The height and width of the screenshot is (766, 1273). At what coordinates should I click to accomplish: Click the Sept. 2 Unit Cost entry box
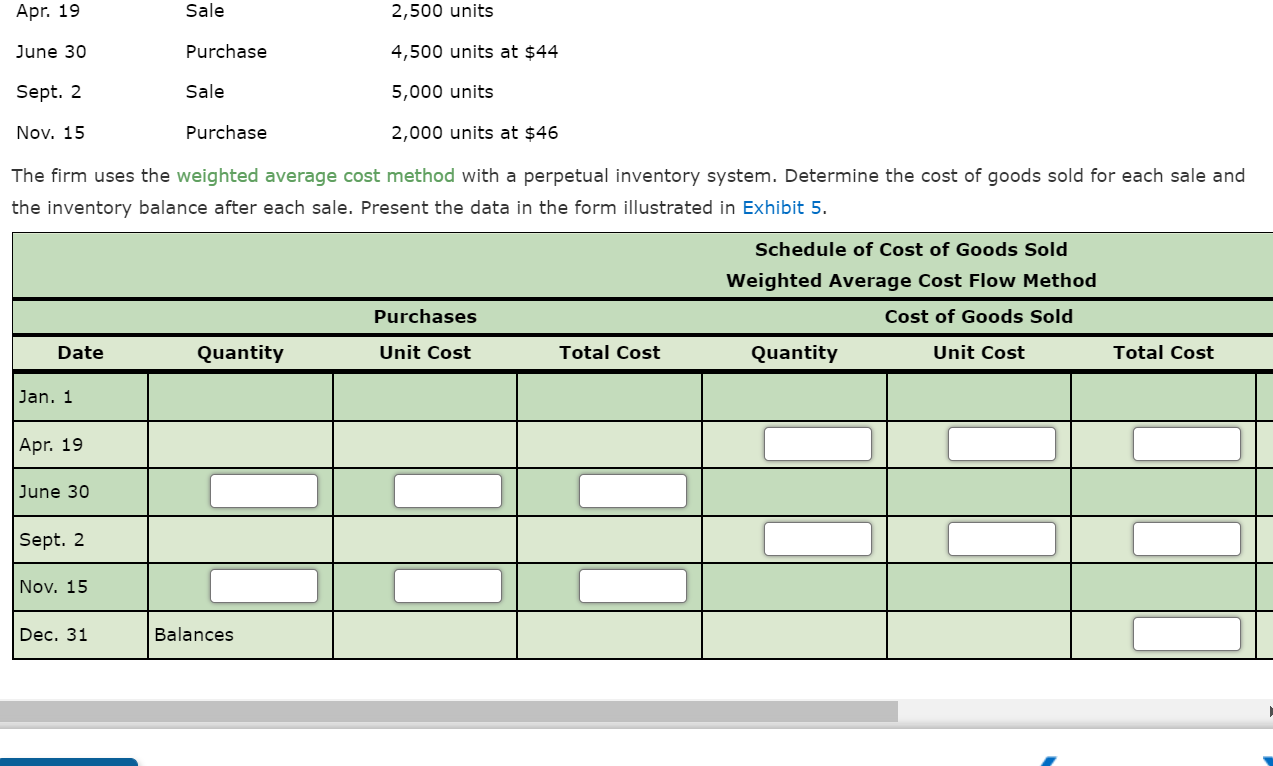pos(1001,538)
